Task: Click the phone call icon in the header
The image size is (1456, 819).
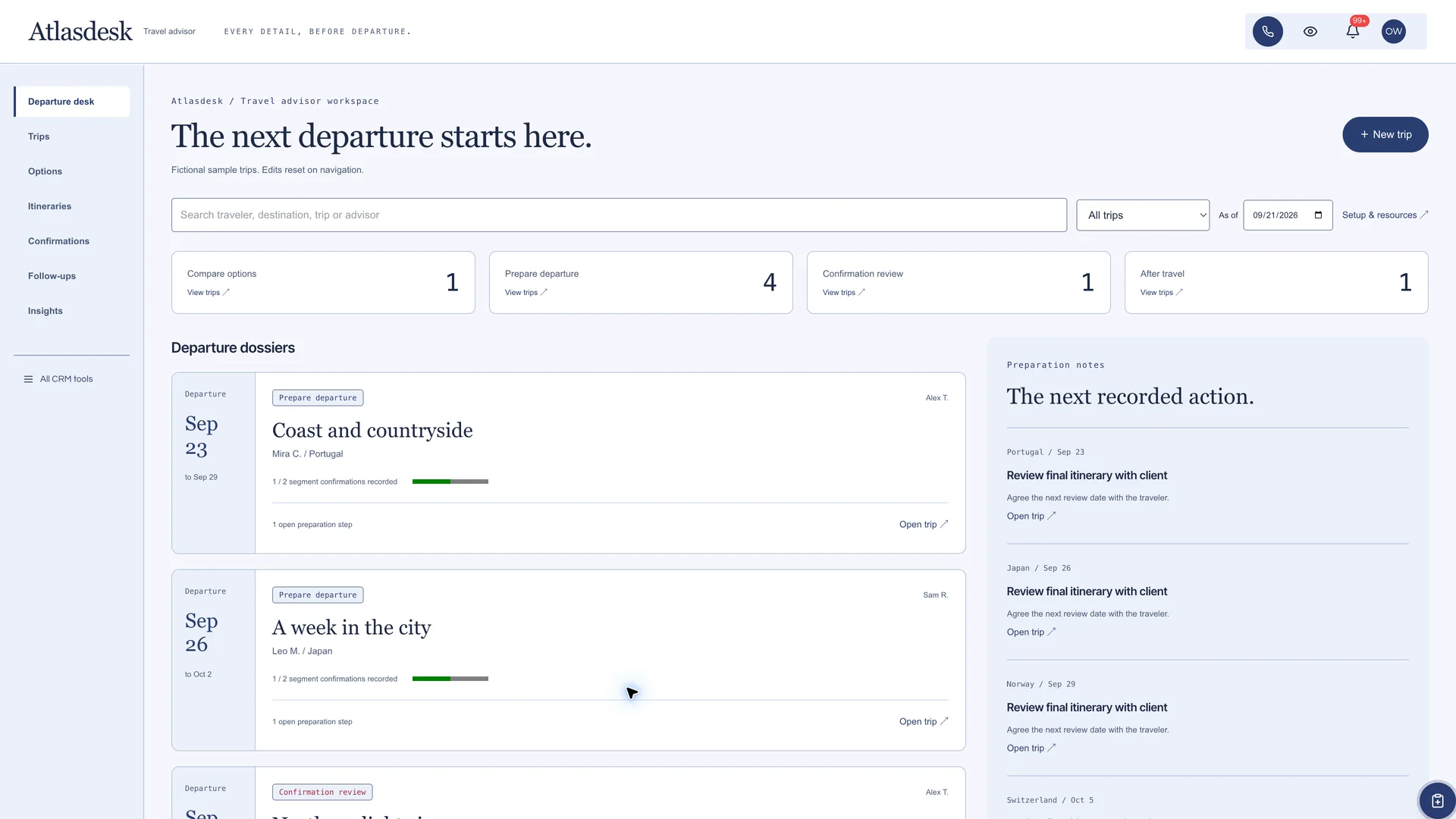Action: 1267,32
